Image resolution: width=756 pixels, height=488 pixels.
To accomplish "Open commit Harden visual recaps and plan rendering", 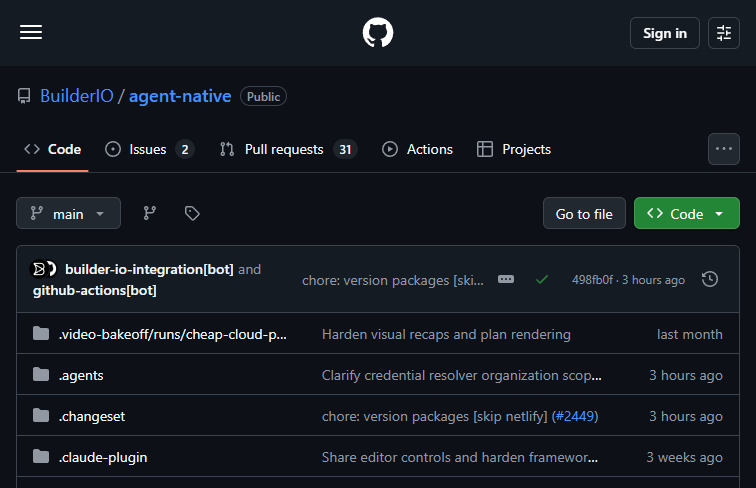I will click(446, 334).
